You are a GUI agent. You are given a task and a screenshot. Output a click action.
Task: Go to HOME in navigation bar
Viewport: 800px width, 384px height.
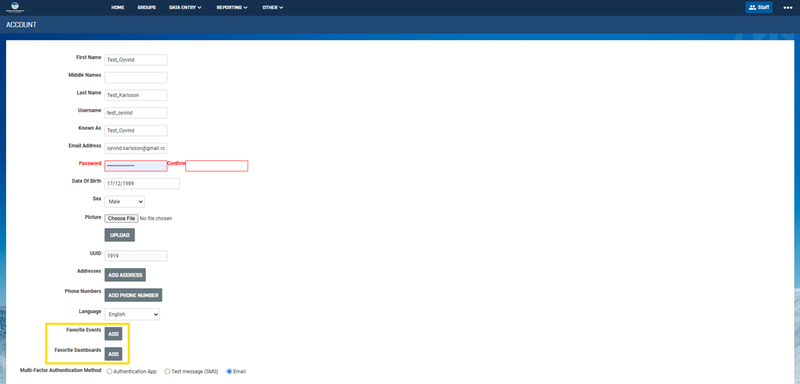[x=118, y=8]
